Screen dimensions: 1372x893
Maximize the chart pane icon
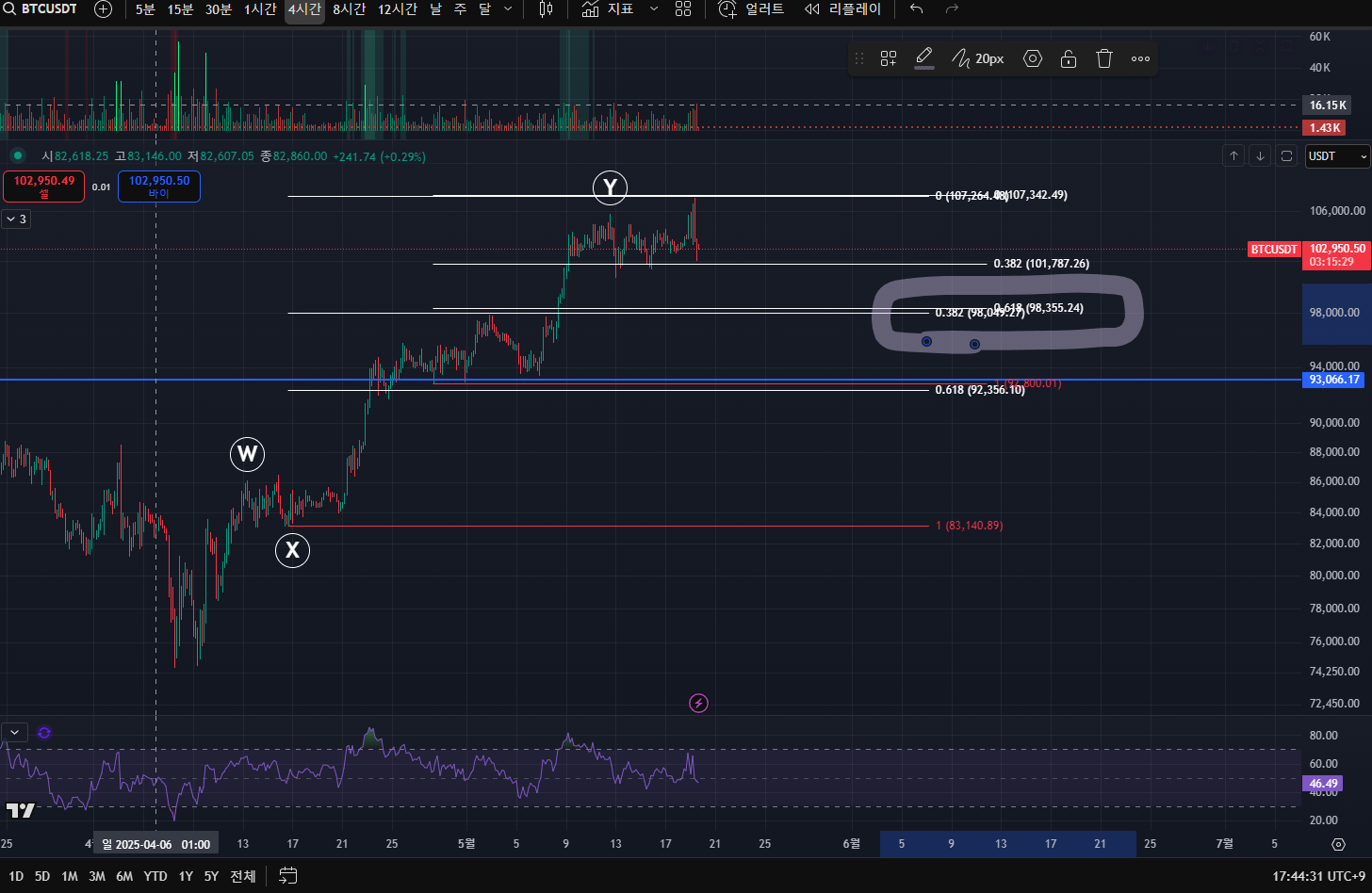(1286, 156)
